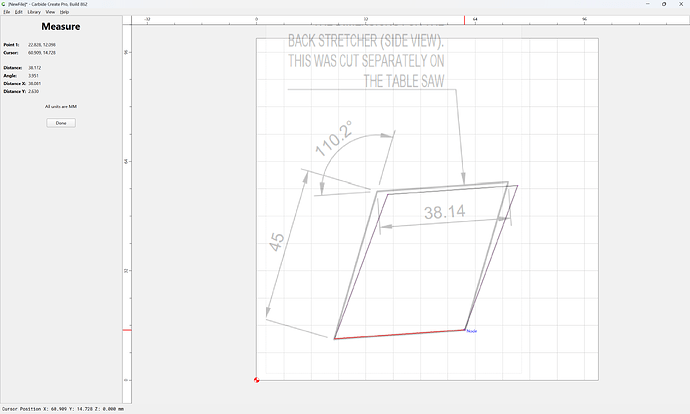The width and height of the screenshot is (690, 414).
Task: Click the 'THE TABLE SAW' text on canvas
Action: [x=404, y=81]
